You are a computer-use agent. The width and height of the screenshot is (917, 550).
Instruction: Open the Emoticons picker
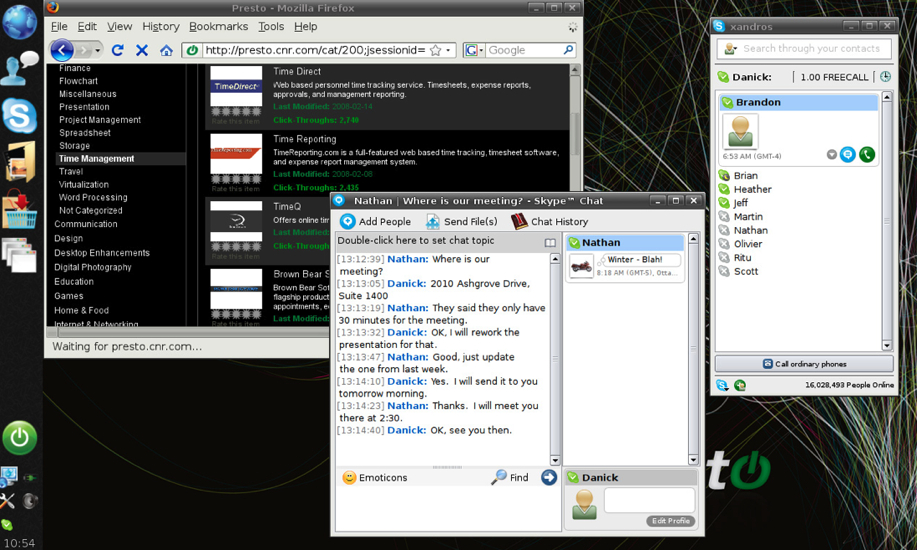click(x=375, y=477)
